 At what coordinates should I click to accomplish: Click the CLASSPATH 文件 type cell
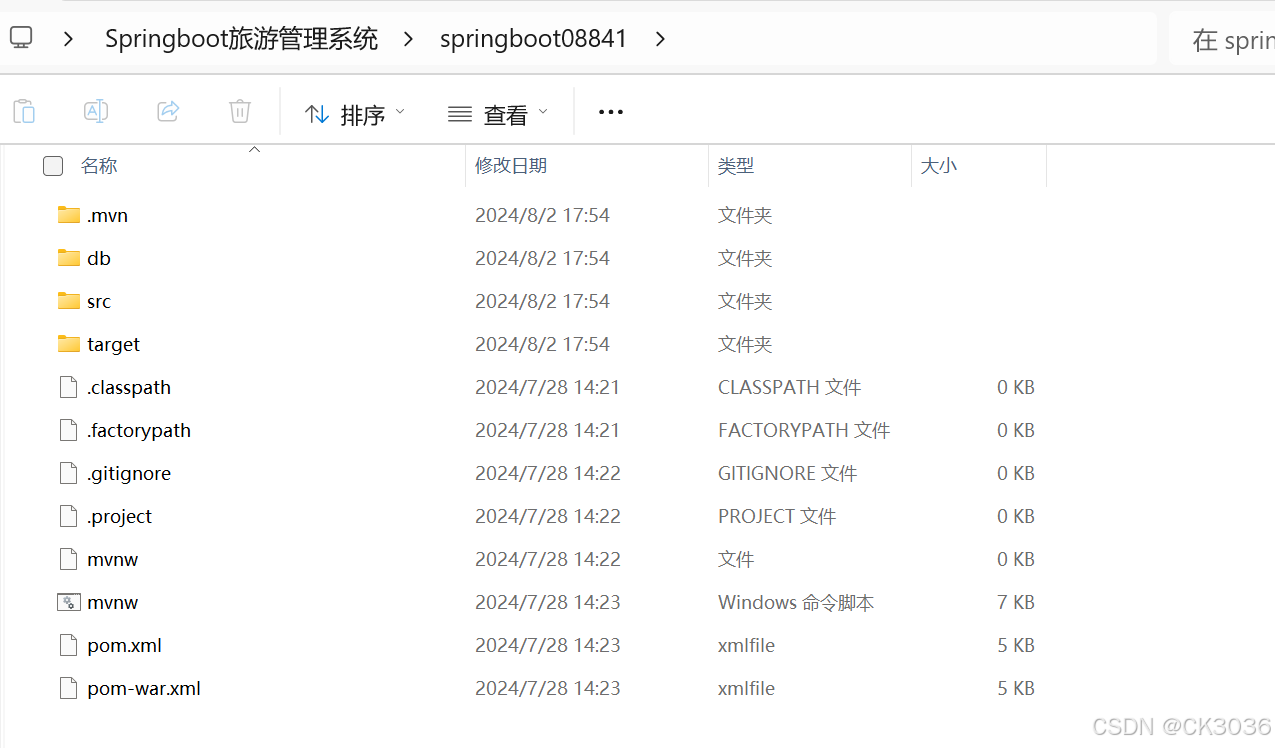click(x=789, y=387)
